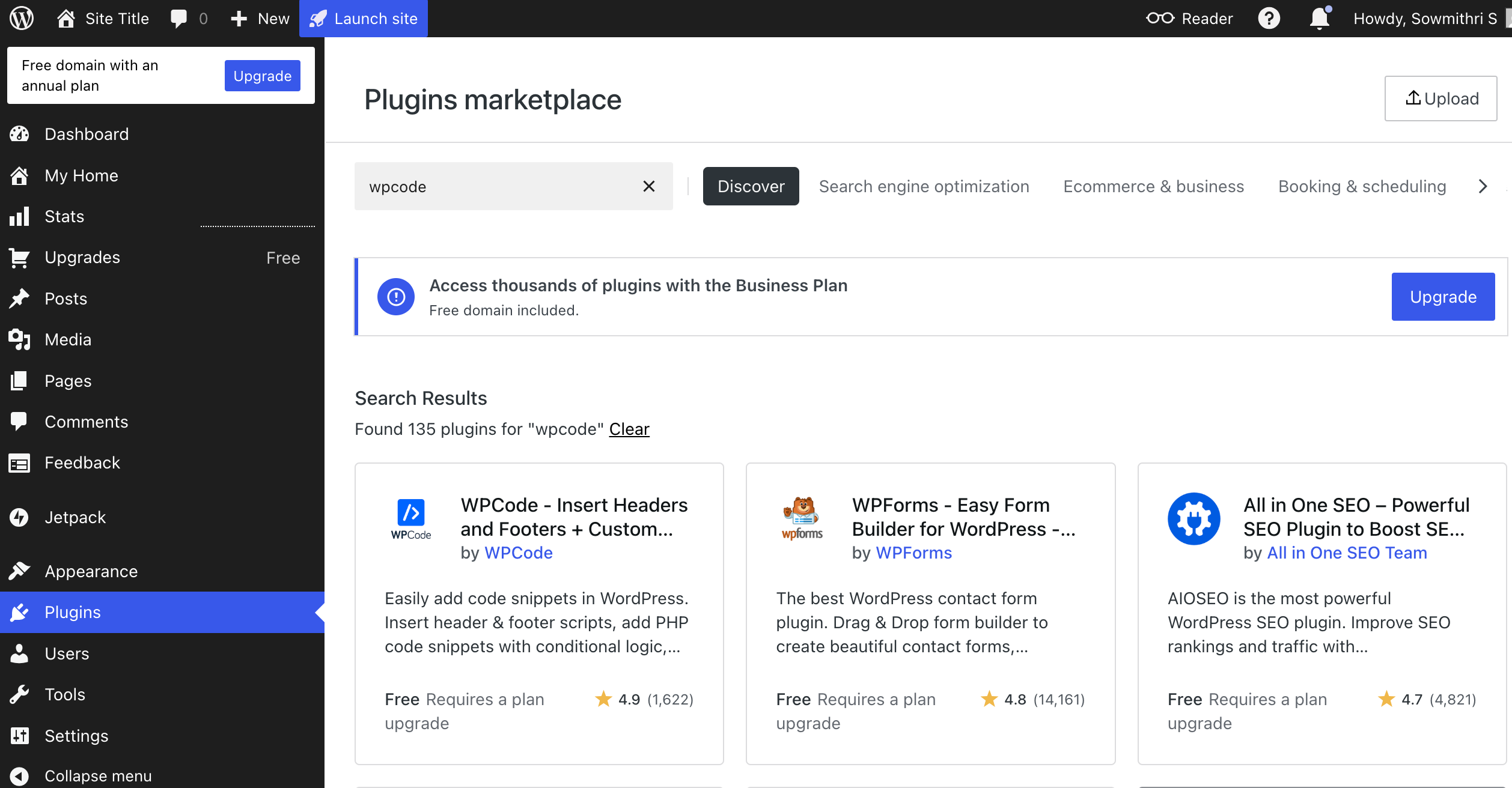Open Reader from the top bar
Screen dimensions: 1512x788
pyautogui.click(x=1189, y=18)
